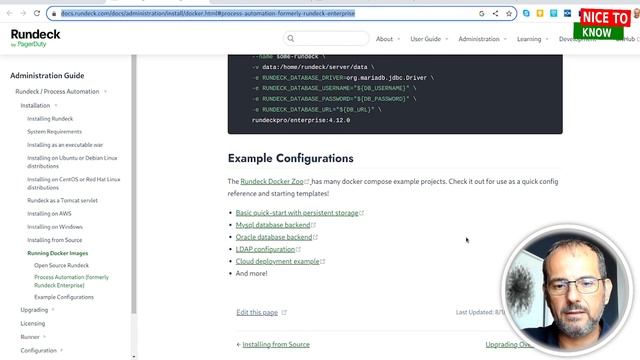Click the Rundeck site search box
Image resolution: width=640 pixels, height=360 pixels.
[326, 38]
